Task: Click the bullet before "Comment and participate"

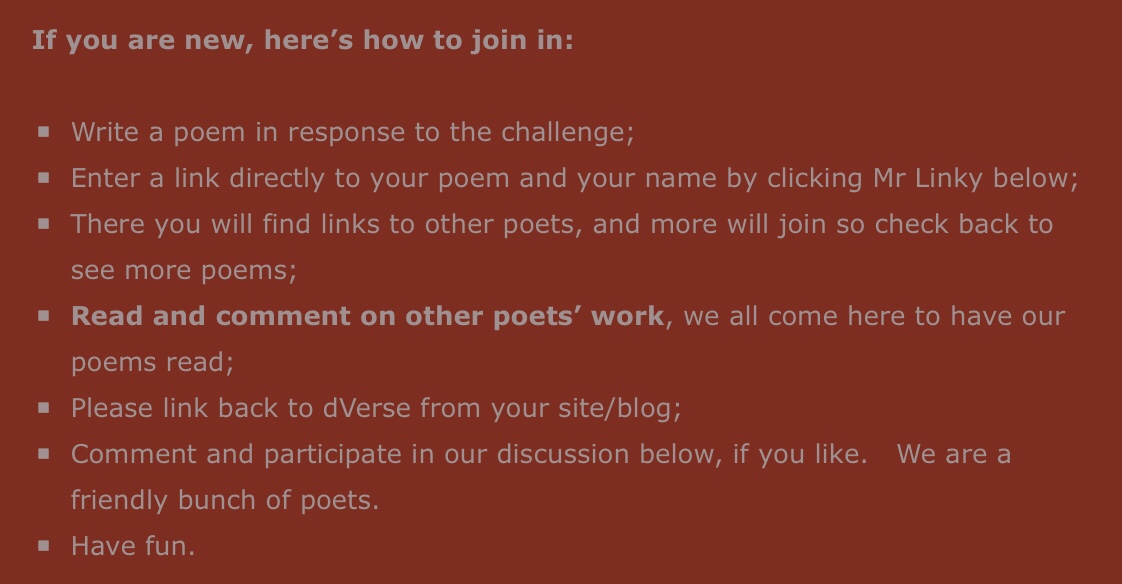Action: pos(44,453)
